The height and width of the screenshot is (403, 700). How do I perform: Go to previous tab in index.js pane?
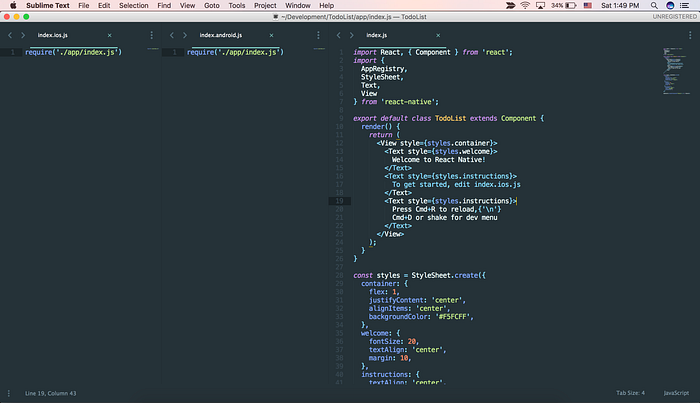[x=338, y=35]
